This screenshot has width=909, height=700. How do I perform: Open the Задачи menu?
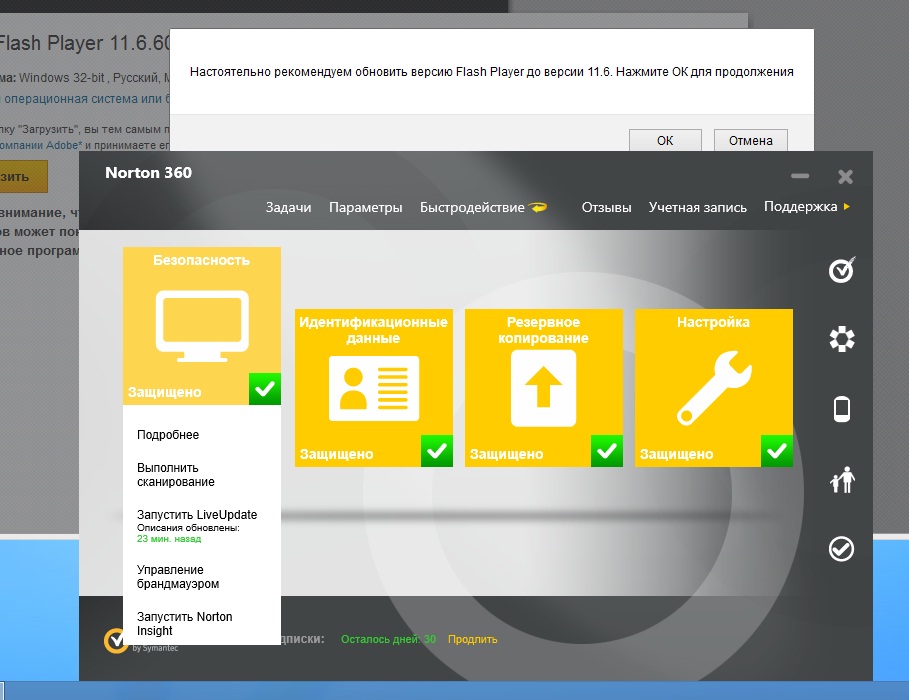pyautogui.click(x=288, y=208)
